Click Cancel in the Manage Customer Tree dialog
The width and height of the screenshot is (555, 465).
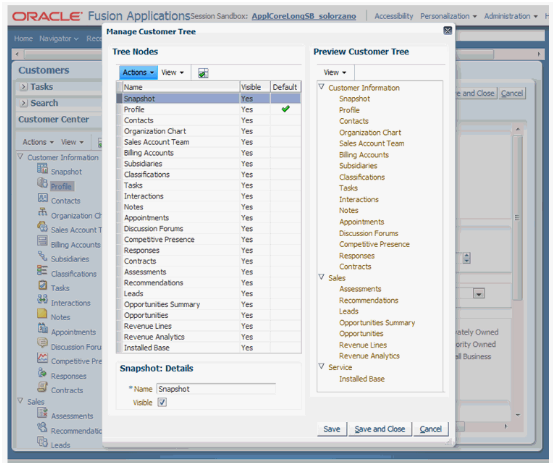(x=431, y=429)
